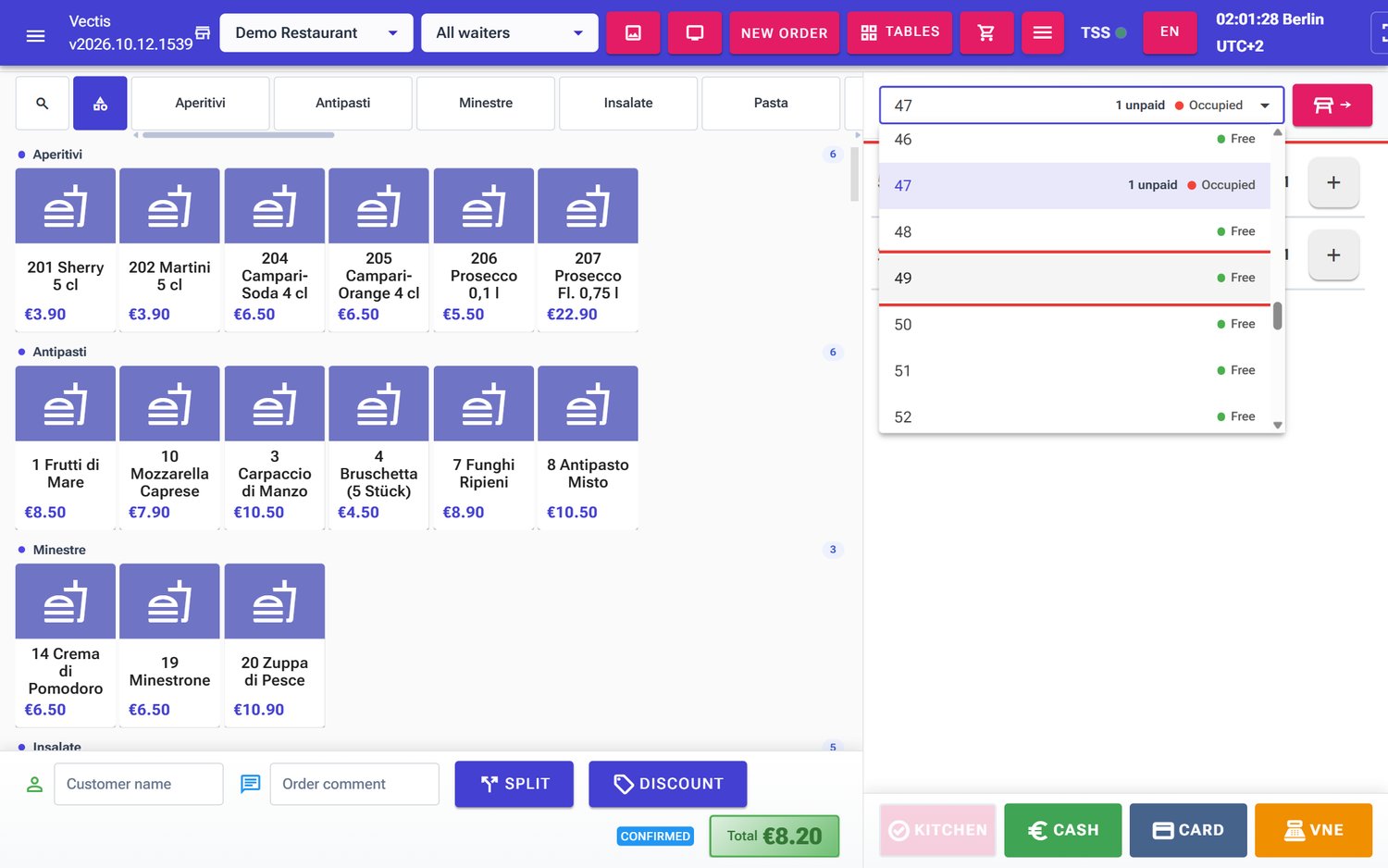1388x868 pixels.
Task: Click the move table icon button
Action: point(1332,105)
